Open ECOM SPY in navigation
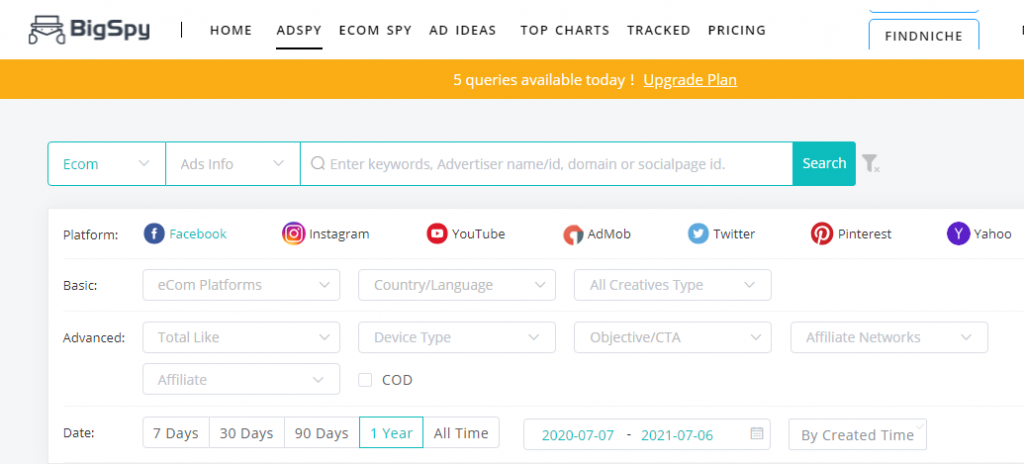This screenshot has height=464, width=1024. 375,30
